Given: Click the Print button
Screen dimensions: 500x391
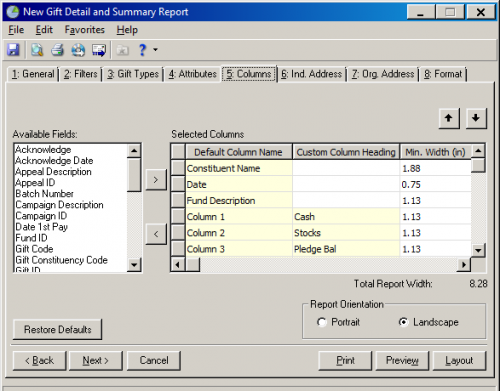Looking at the screenshot, I should (x=345, y=361).
